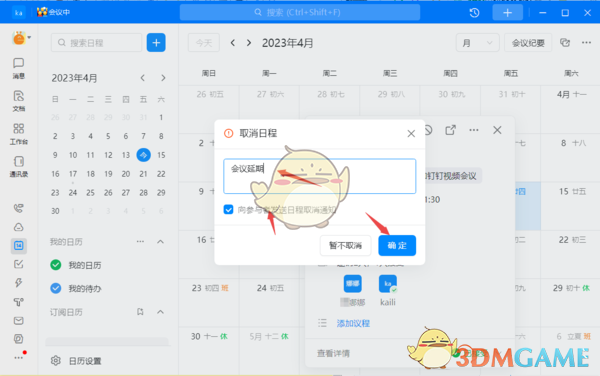This screenshot has width=600, height=376.
Task: Select day 8 in mini calendar
Action: [x=161, y=136]
